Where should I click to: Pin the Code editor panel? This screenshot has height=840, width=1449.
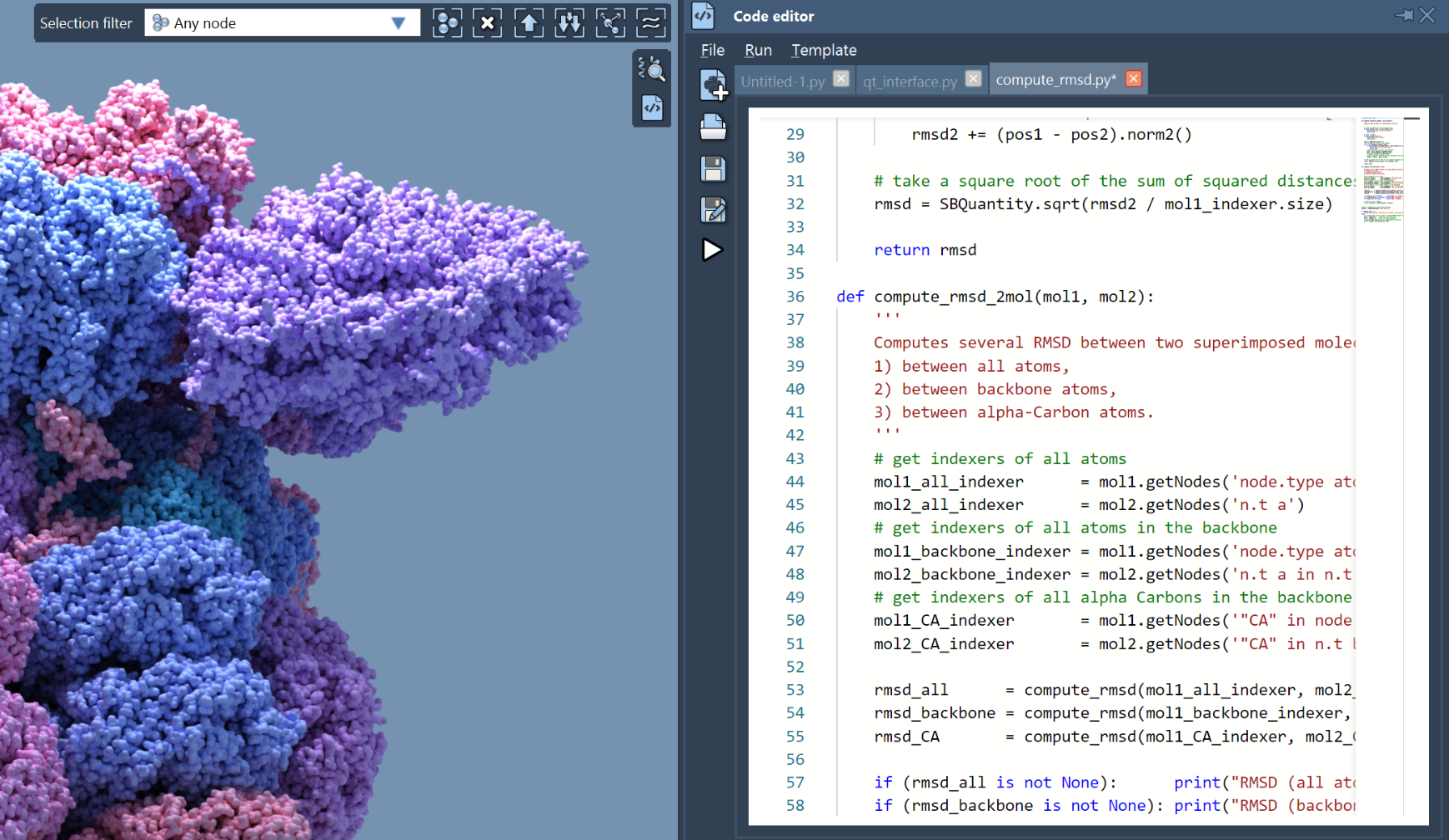(x=1404, y=16)
